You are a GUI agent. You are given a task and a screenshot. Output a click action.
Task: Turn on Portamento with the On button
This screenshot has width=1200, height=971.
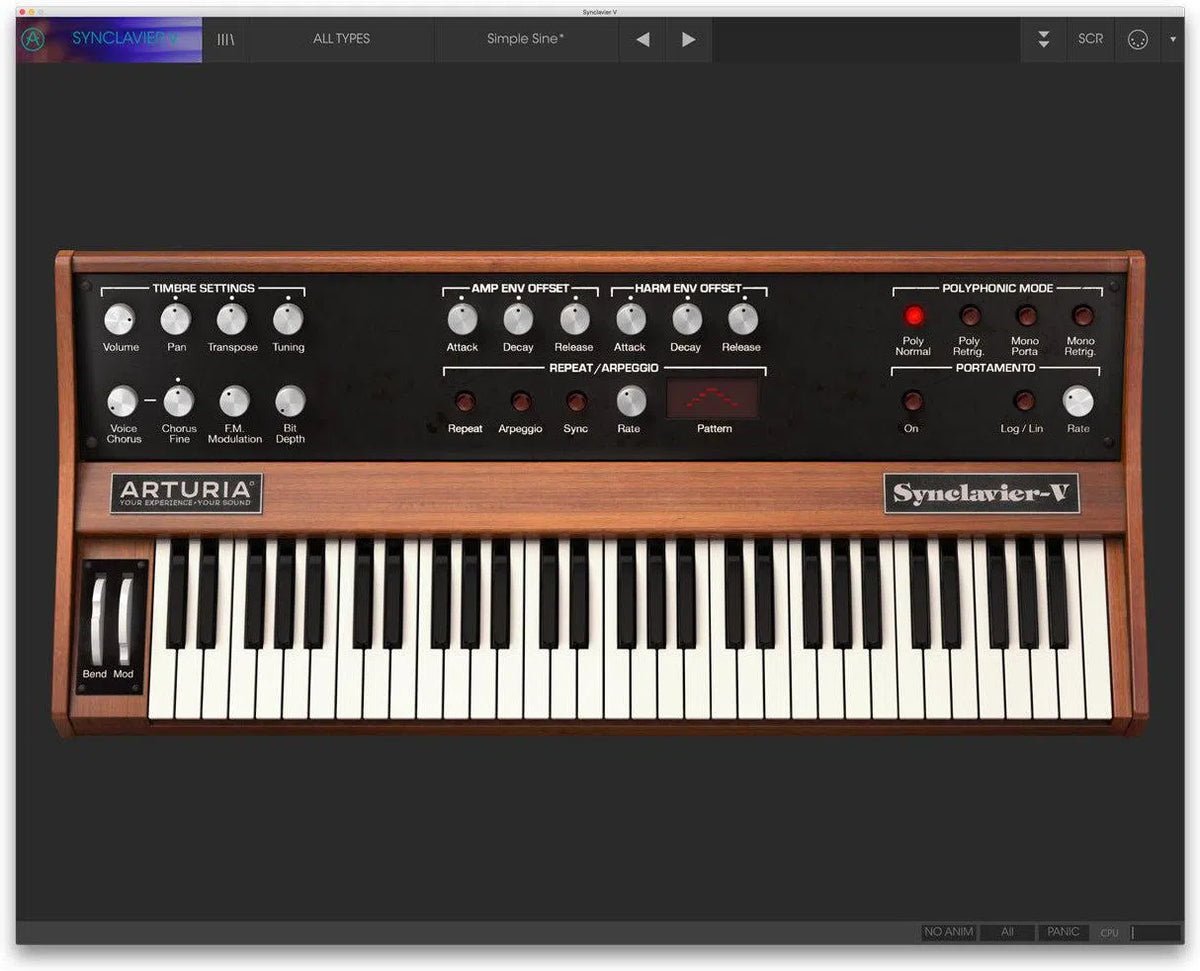913,403
